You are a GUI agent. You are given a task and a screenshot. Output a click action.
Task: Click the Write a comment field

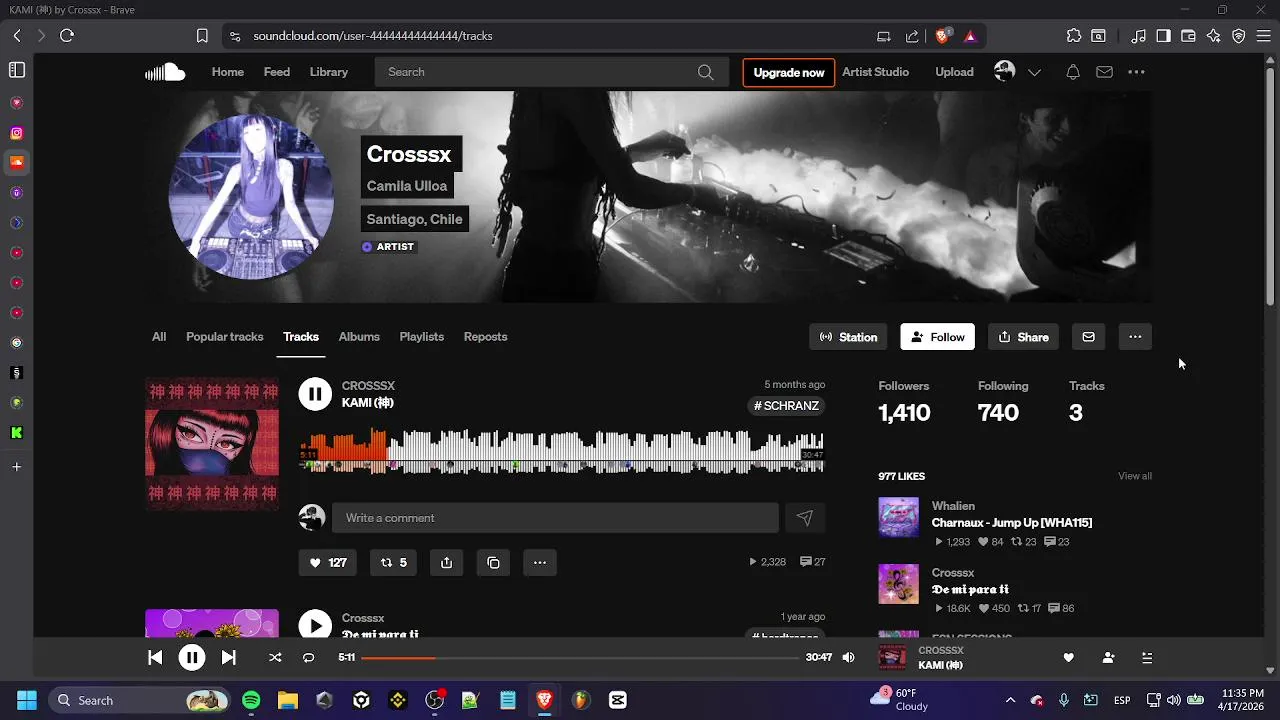[555, 518]
